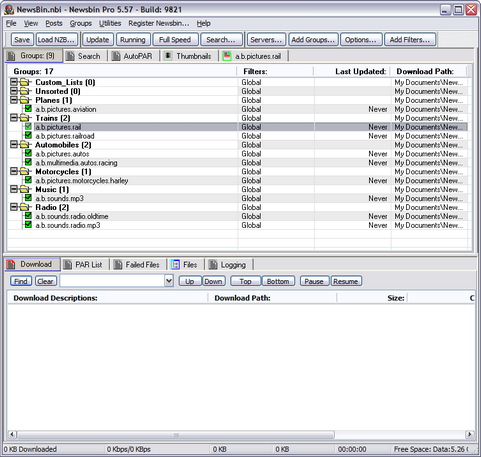Collapse the Custom_Lists tree node
Viewport: 481px width, 457px height.
[x=14, y=82]
